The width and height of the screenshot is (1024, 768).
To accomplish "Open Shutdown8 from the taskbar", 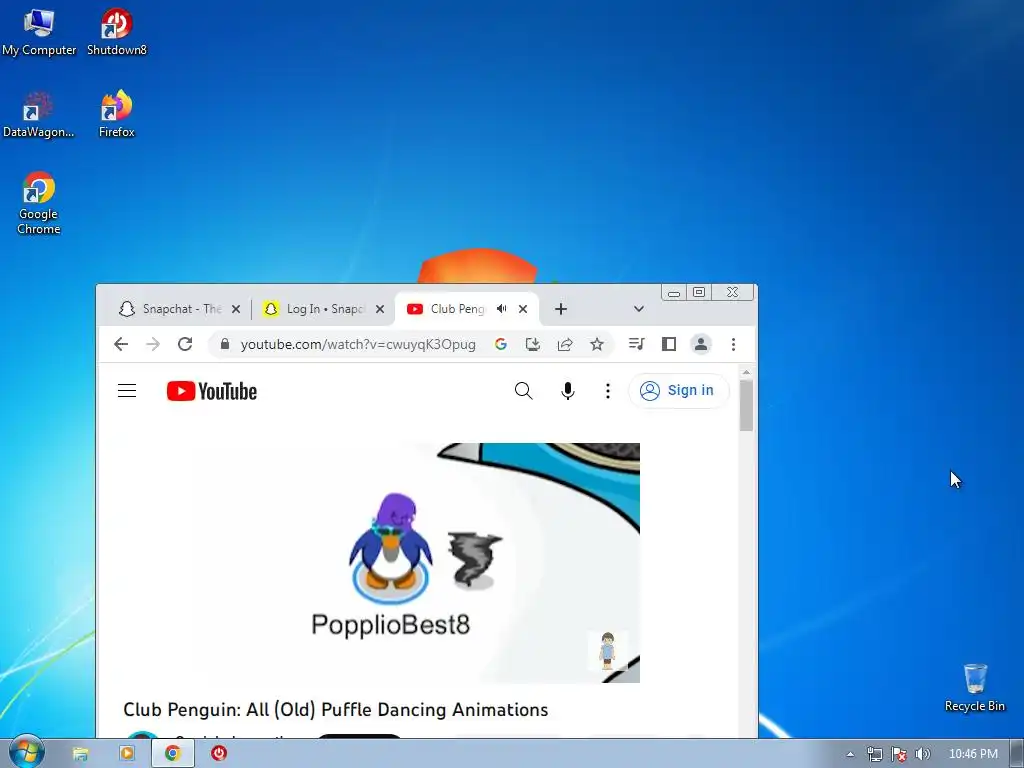I will coord(219,754).
